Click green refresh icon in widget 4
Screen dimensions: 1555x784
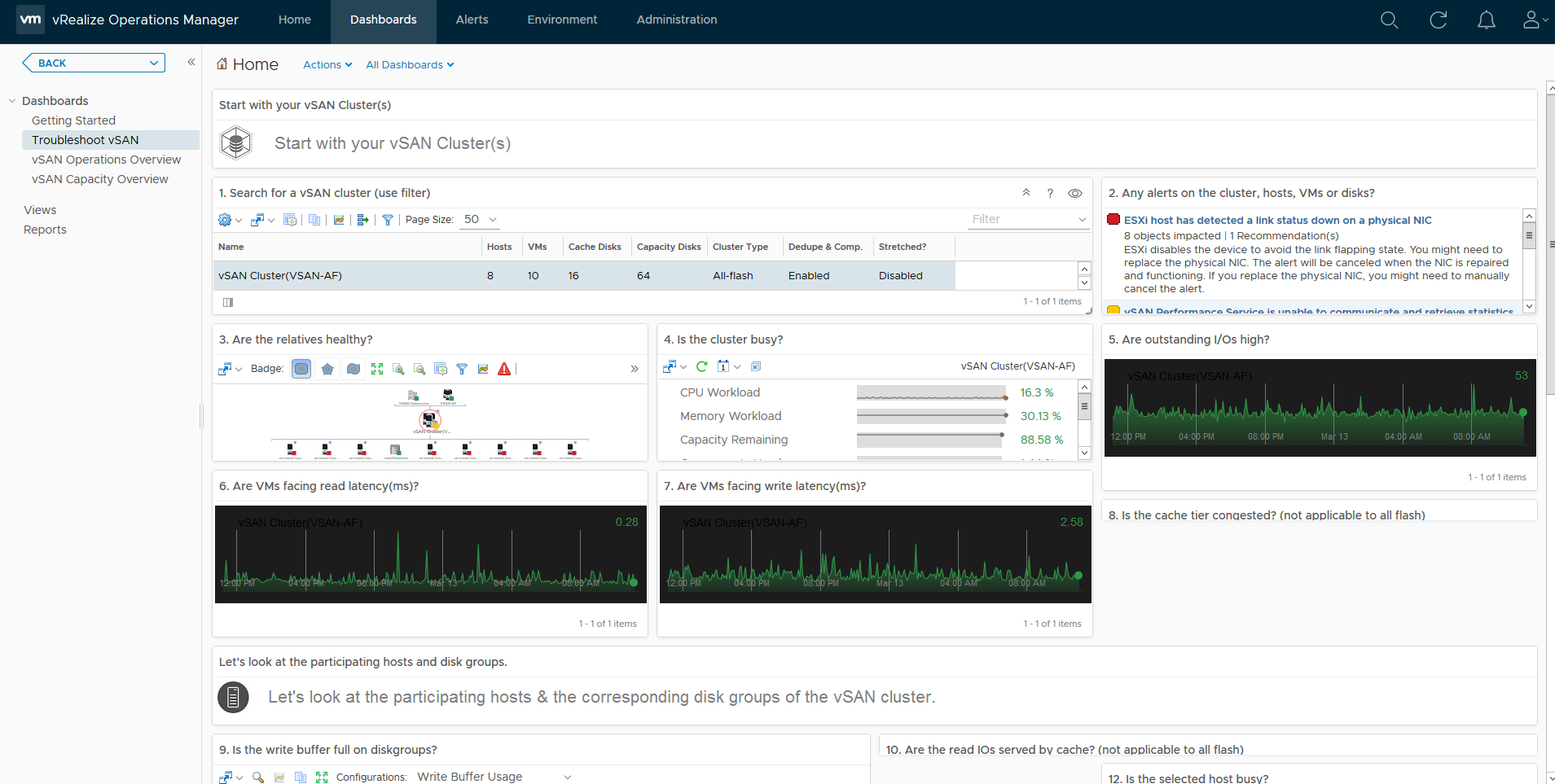click(x=702, y=366)
